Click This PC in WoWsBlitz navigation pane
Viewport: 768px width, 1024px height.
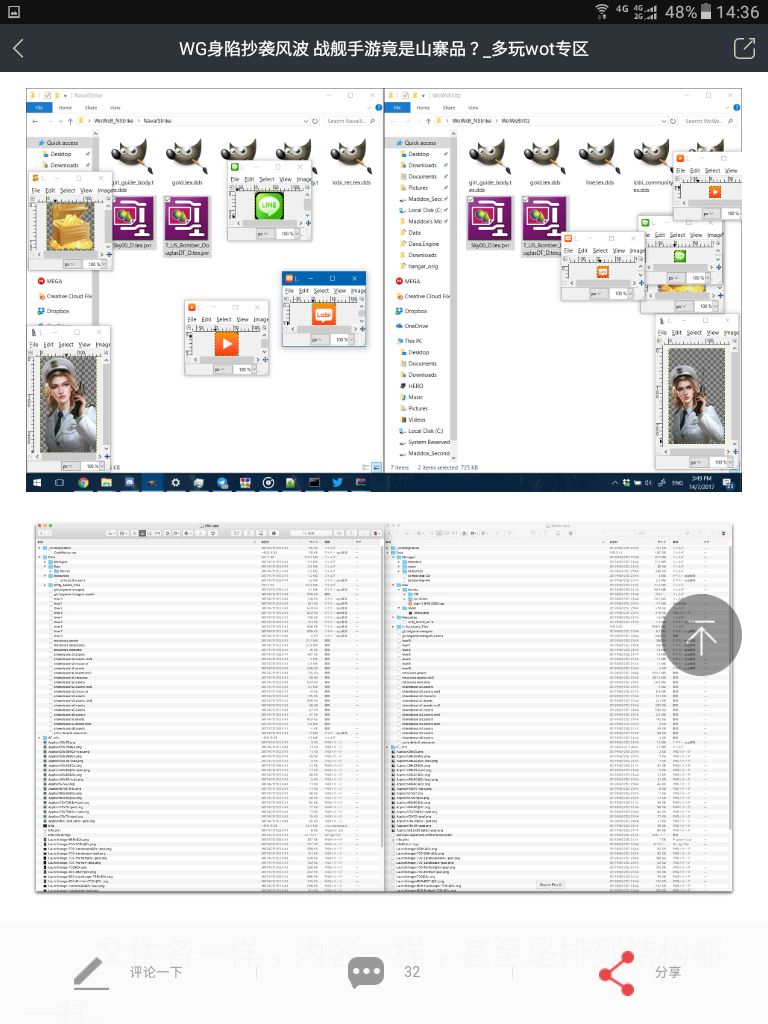tap(409, 341)
